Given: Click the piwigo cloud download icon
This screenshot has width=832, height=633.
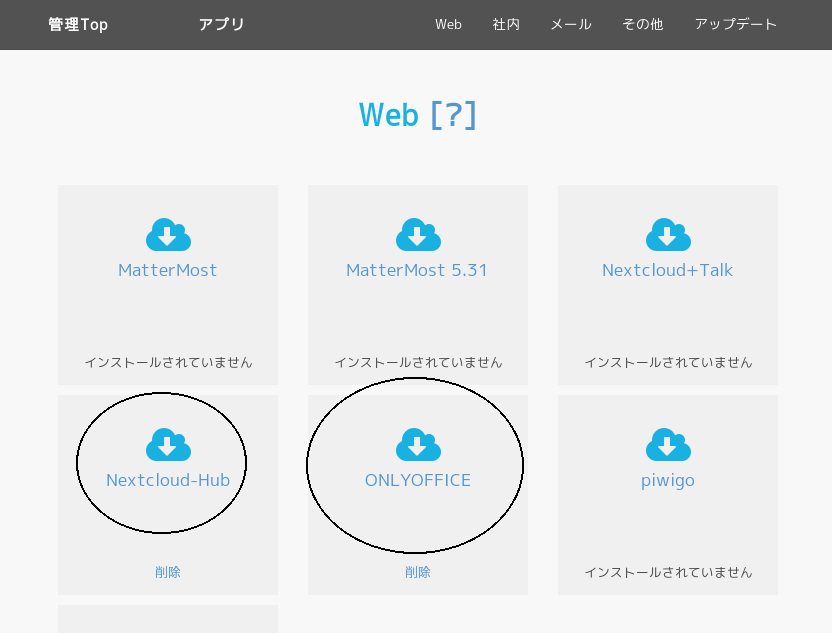Looking at the screenshot, I should (x=668, y=445).
